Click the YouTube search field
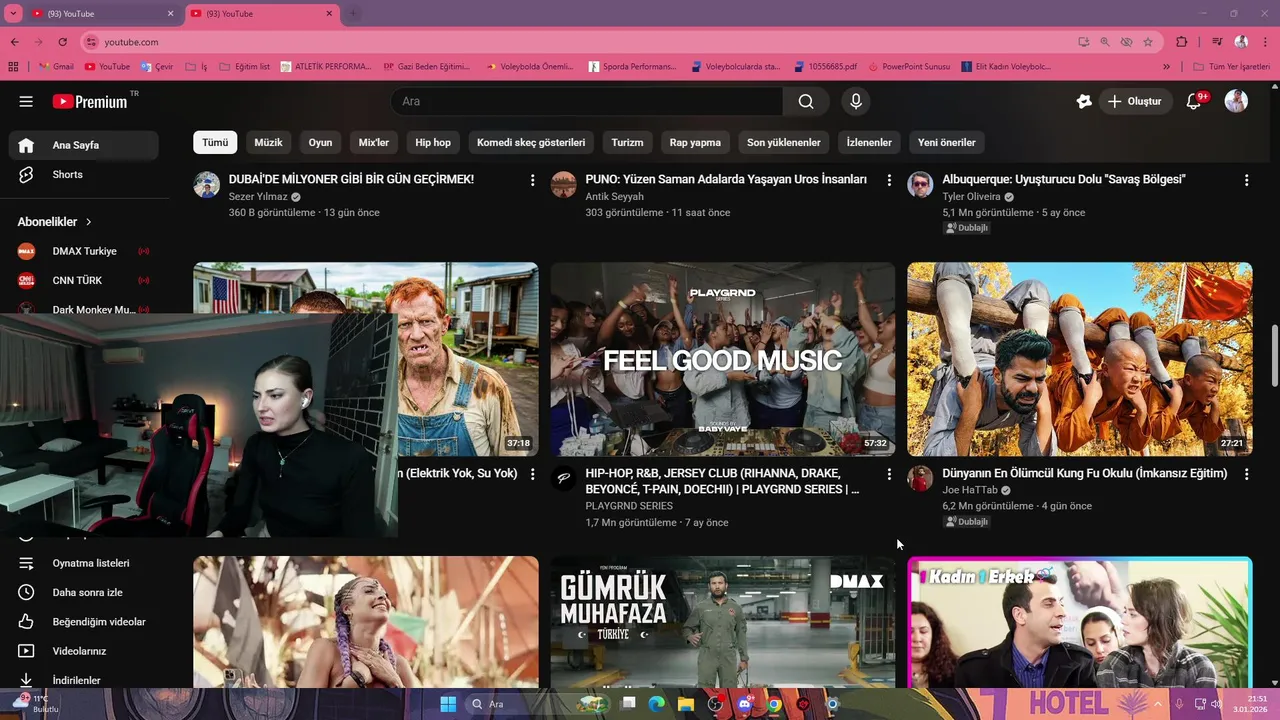The width and height of the screenshot is (1280, 720). pos(586,101)
